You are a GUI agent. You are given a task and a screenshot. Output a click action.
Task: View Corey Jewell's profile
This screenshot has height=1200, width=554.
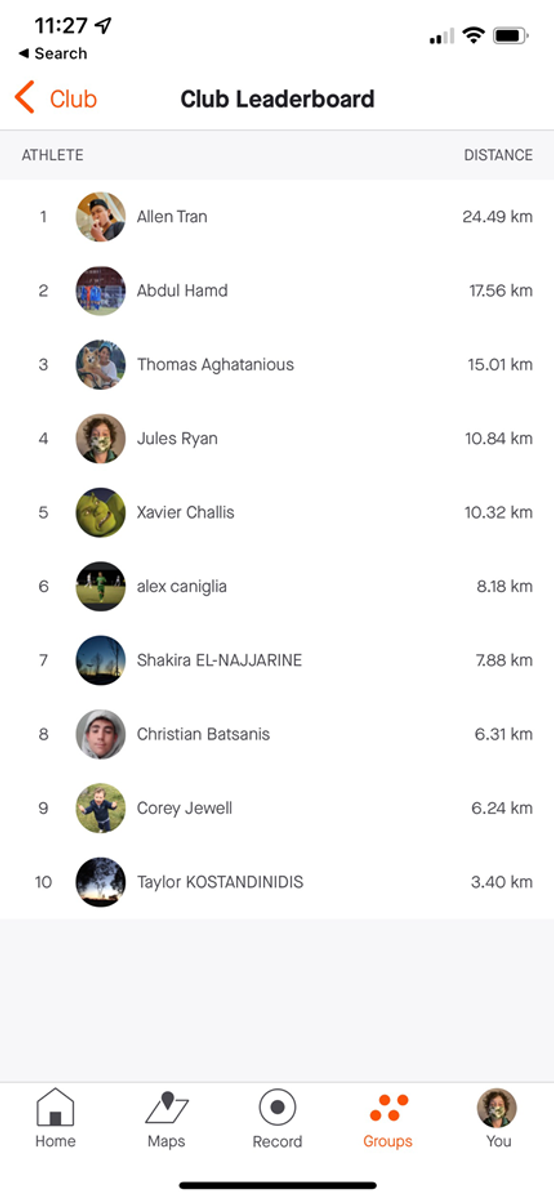click(277, 809)
